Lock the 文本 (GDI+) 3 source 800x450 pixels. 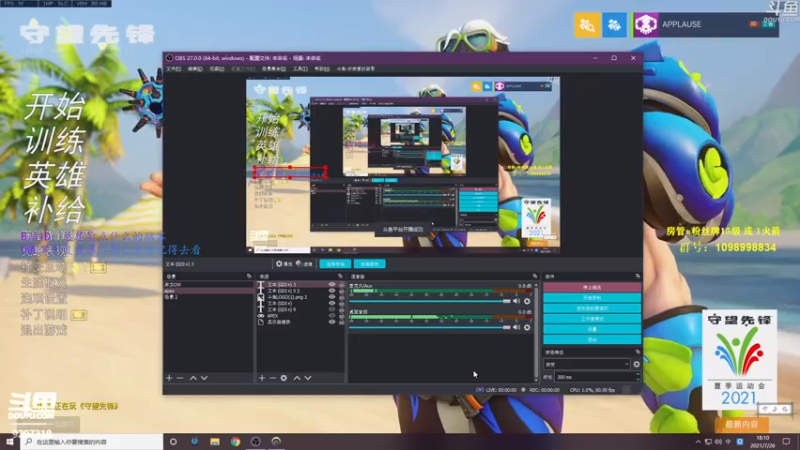coord(341,285)
